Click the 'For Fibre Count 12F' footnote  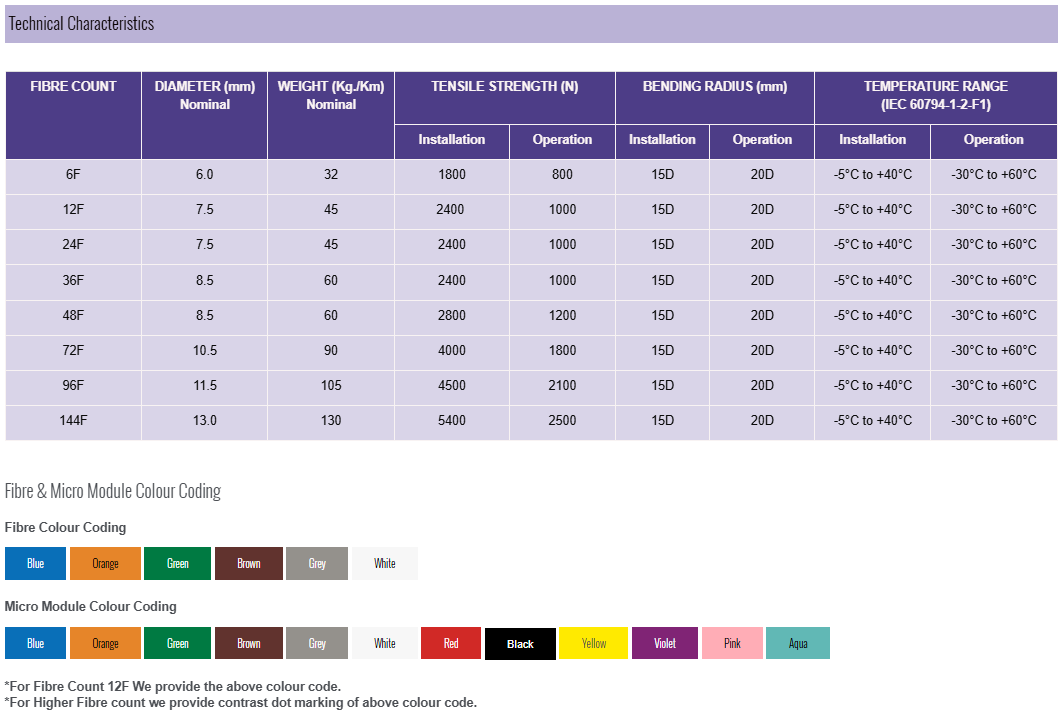pos(173,687)
